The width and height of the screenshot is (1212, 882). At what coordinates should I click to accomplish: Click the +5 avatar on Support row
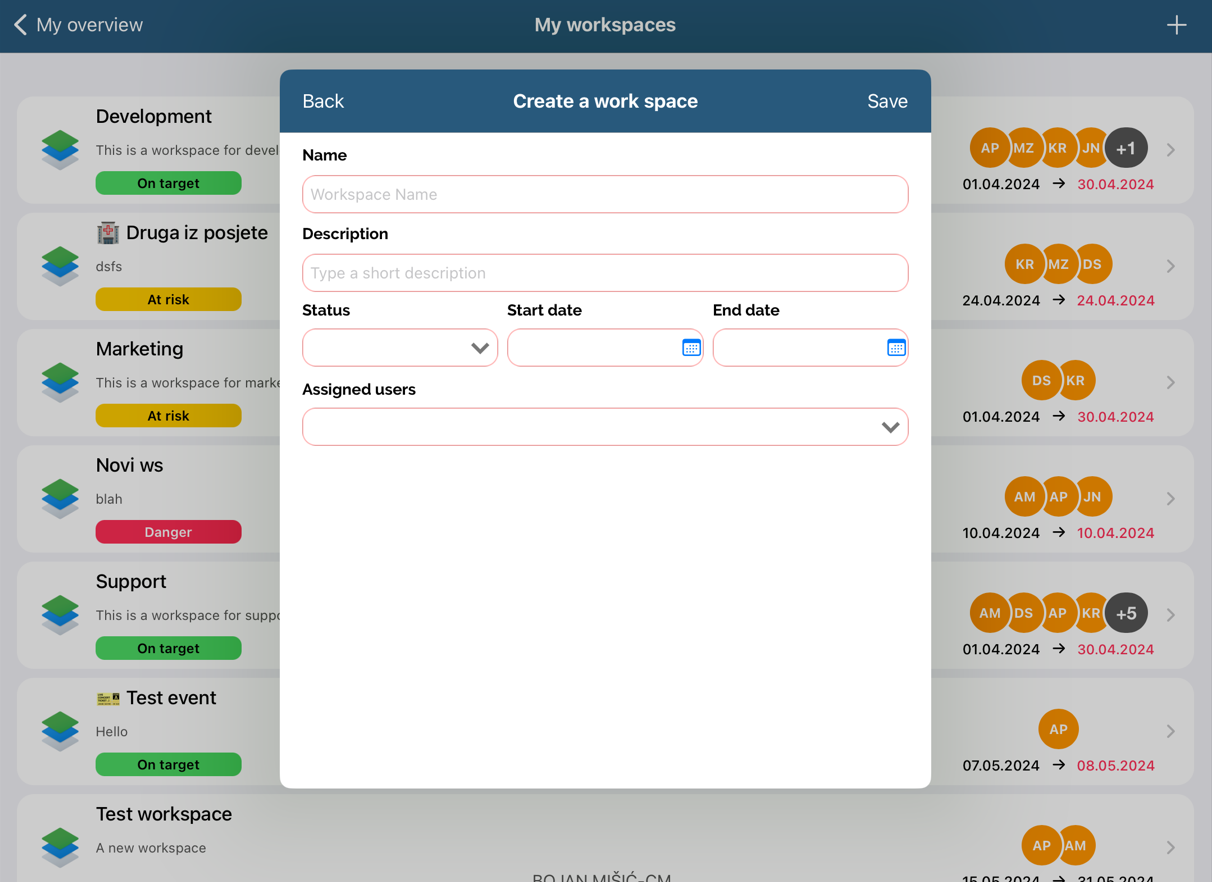coord(1126,613)
